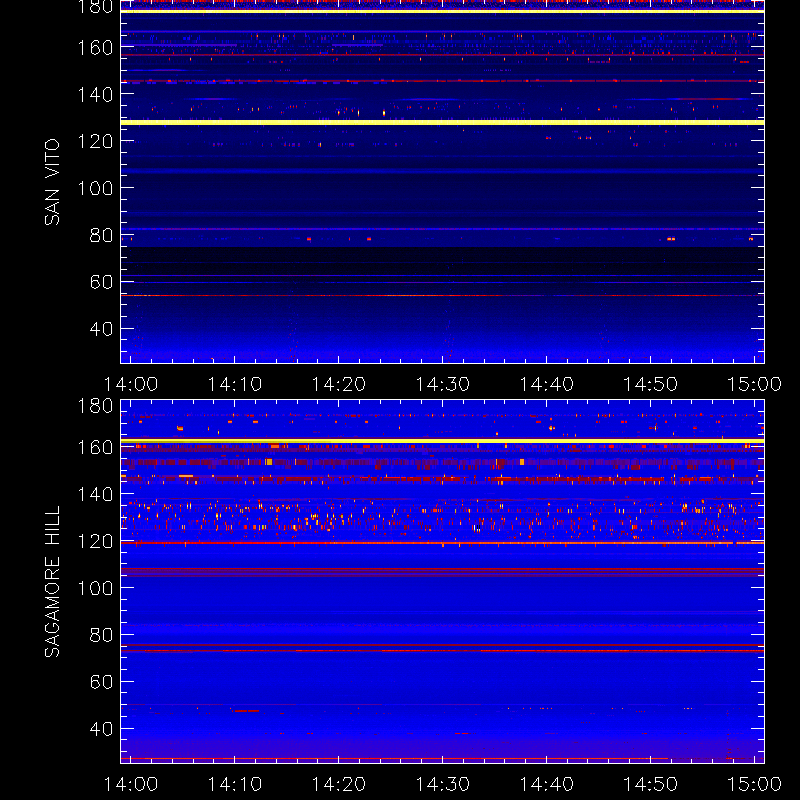The height and width of the screenshot is (800, 800).
Task: Choose the 14:30 label under the SAGAMORE HILL plot
Action: pyautogui.click(x=442, y=784)
